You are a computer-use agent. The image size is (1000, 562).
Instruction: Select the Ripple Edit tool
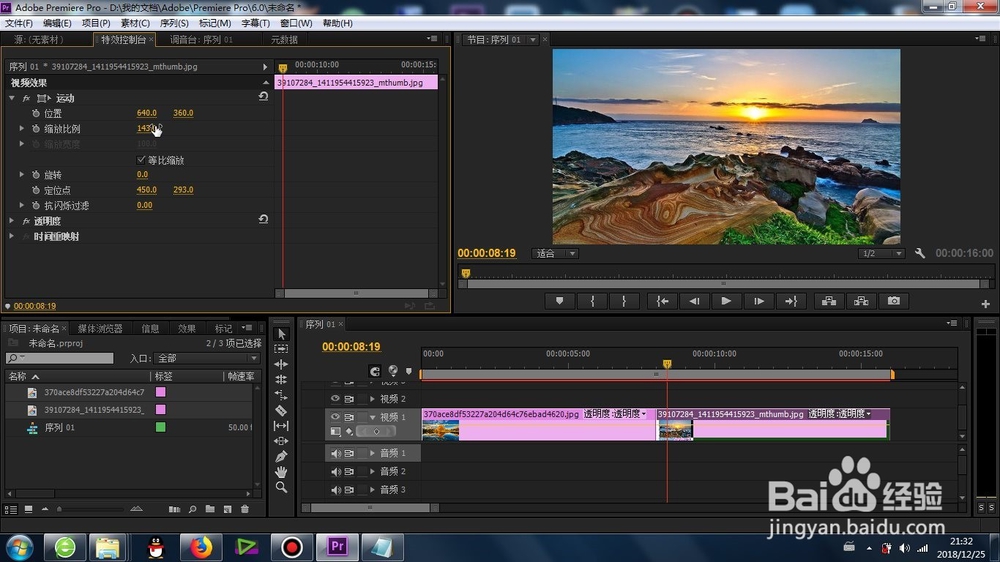(281, 364)
